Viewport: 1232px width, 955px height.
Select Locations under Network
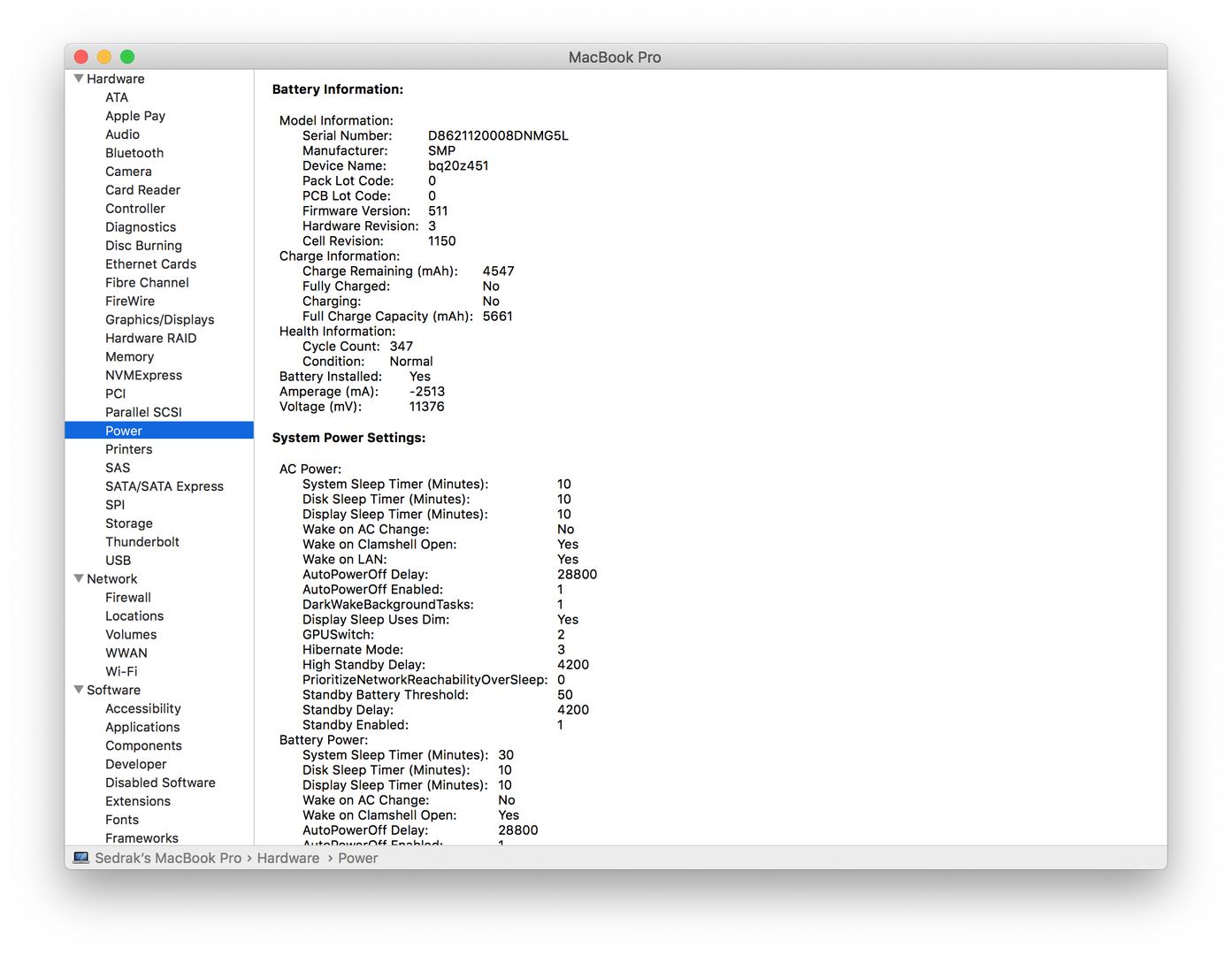(x=134, y=616)
